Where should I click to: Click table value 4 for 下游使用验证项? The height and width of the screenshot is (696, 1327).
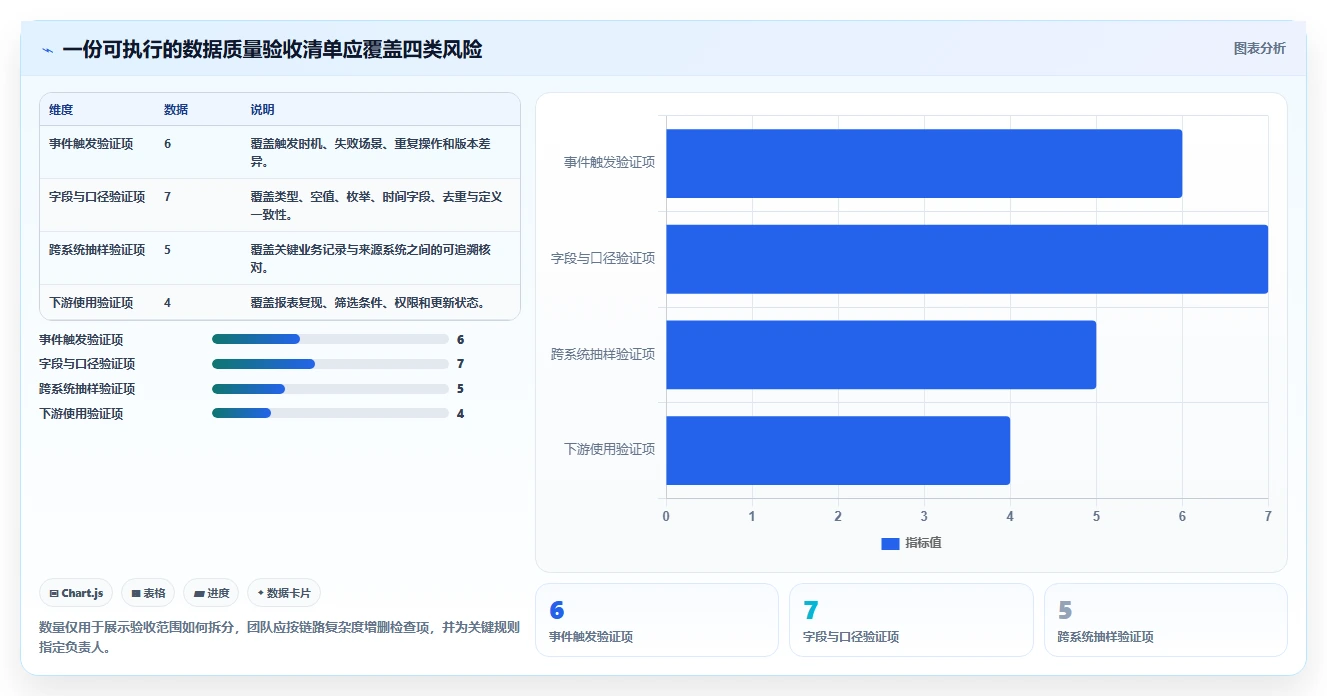click(168, 303)
